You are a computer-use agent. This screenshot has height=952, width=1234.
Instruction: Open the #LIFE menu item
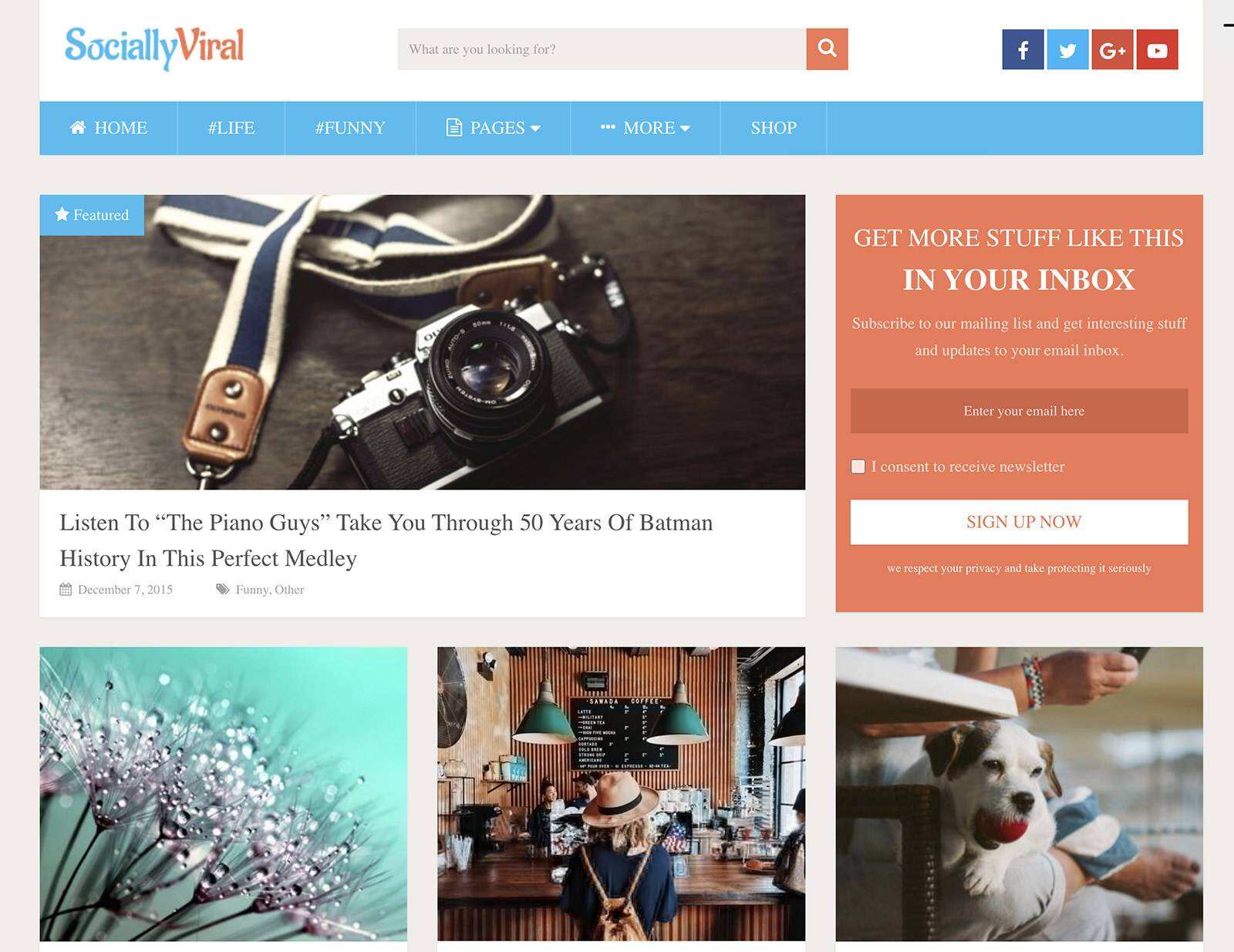coord(231,128)
